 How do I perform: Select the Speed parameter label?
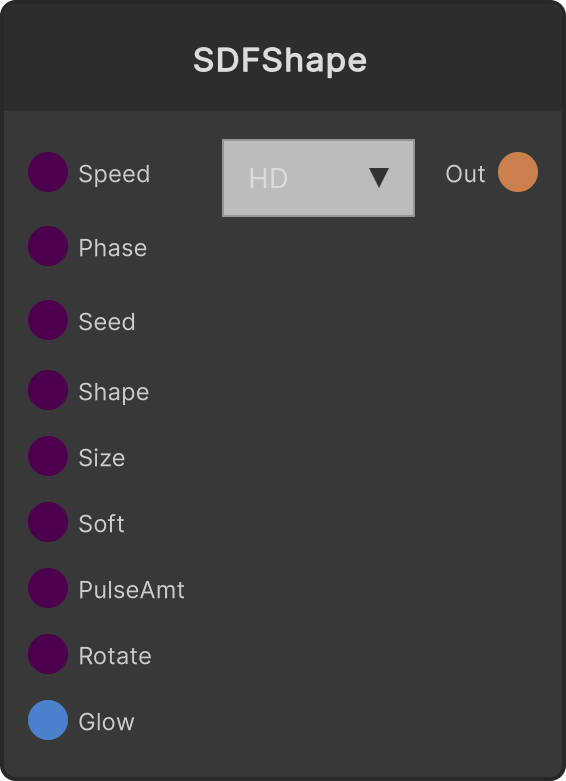[x=114, y=175]
